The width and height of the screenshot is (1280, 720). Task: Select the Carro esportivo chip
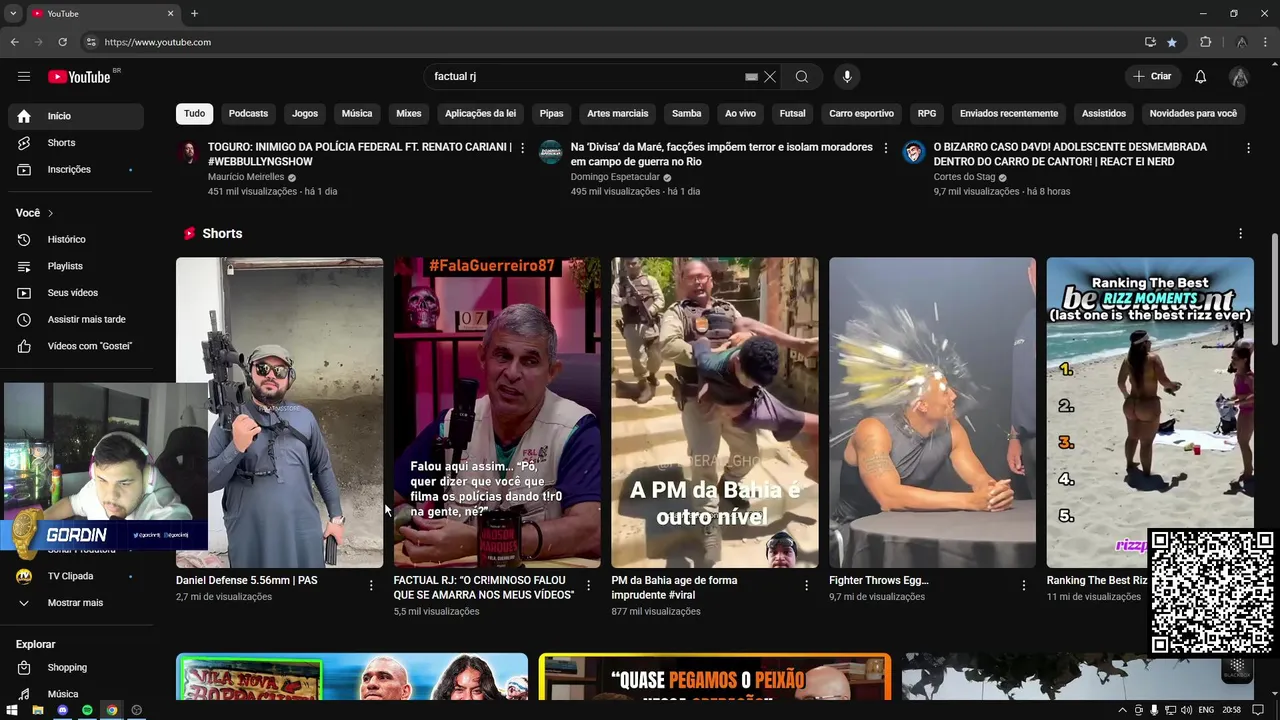862,114
